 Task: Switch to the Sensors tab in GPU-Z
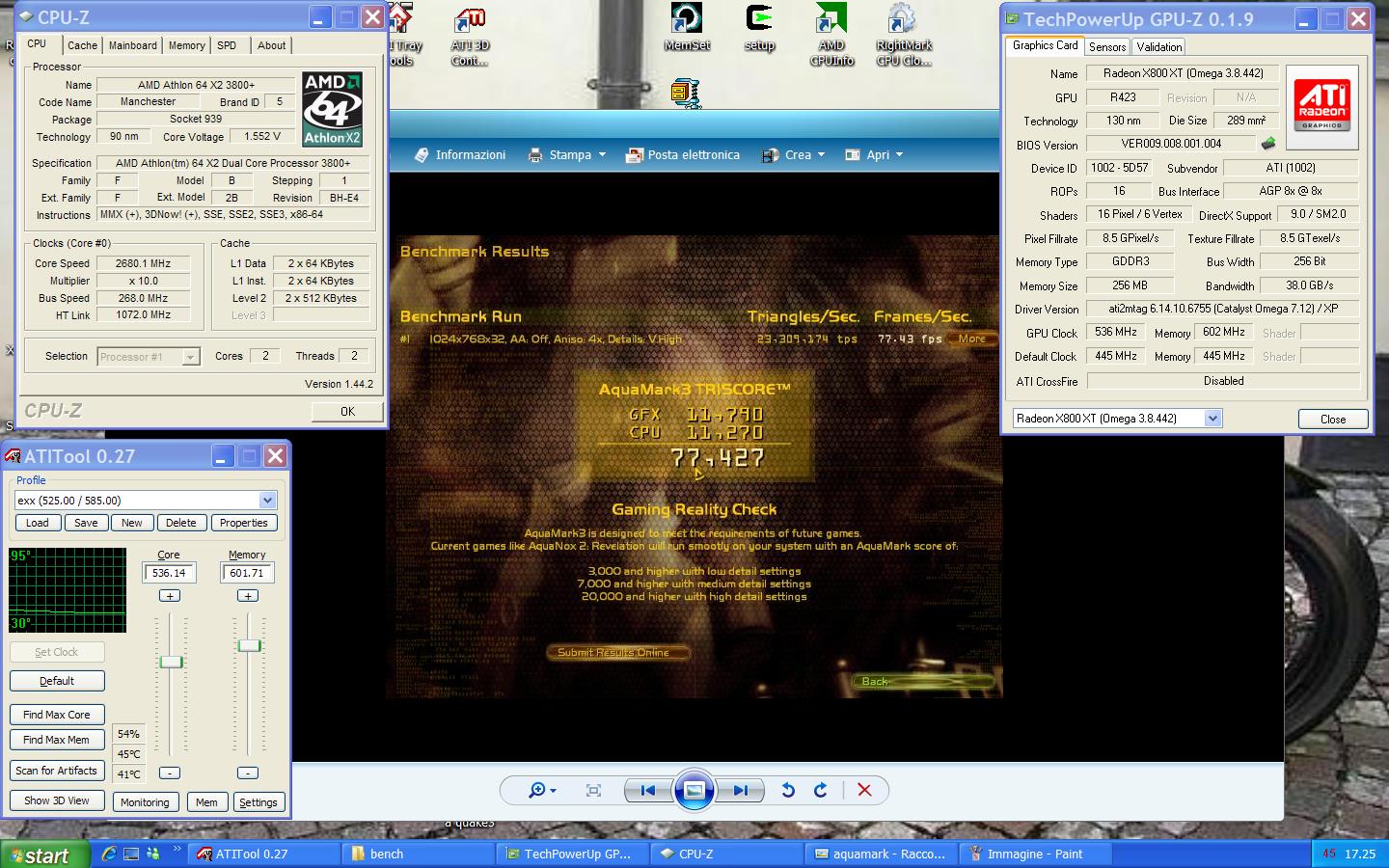tap(1107, 47)
